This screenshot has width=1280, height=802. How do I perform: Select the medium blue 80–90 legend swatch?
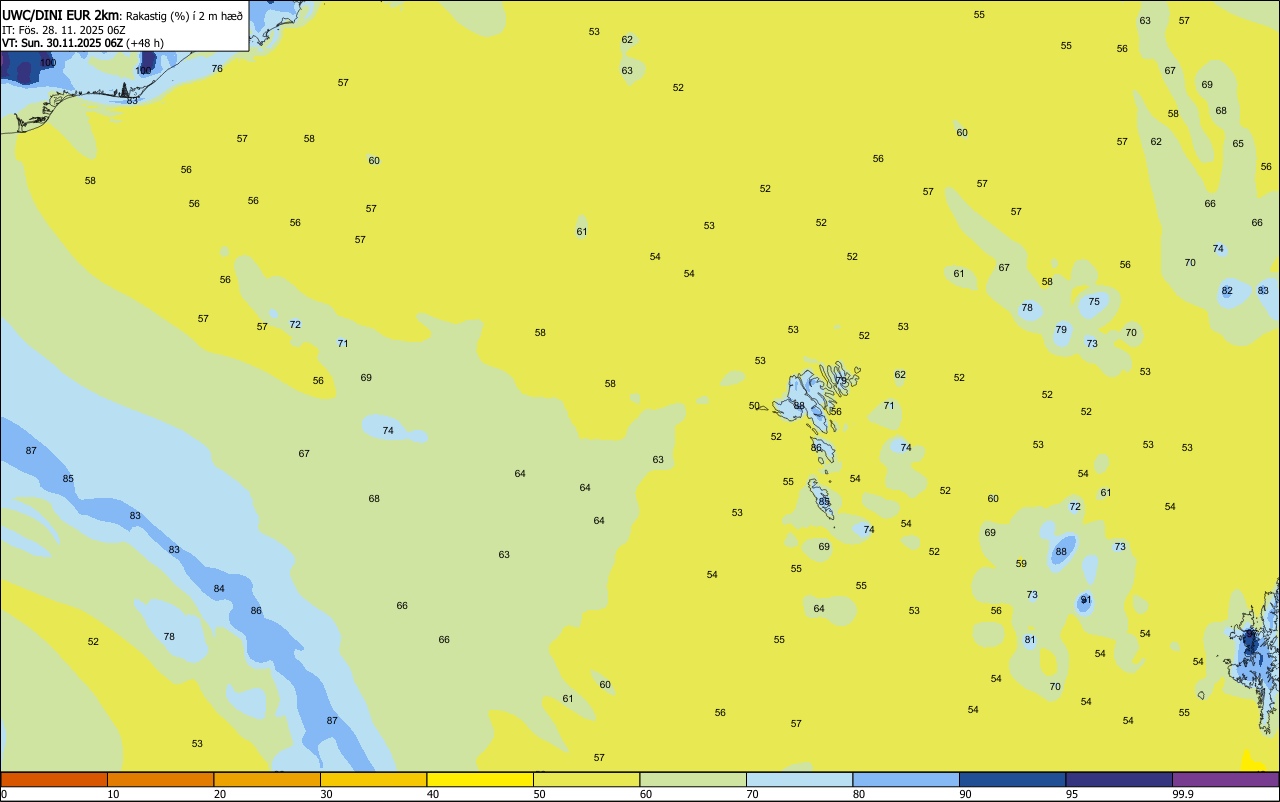[906, 779]
